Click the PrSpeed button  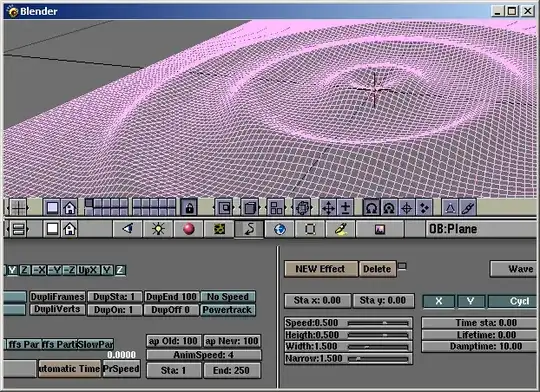click(x=121, y=369)
